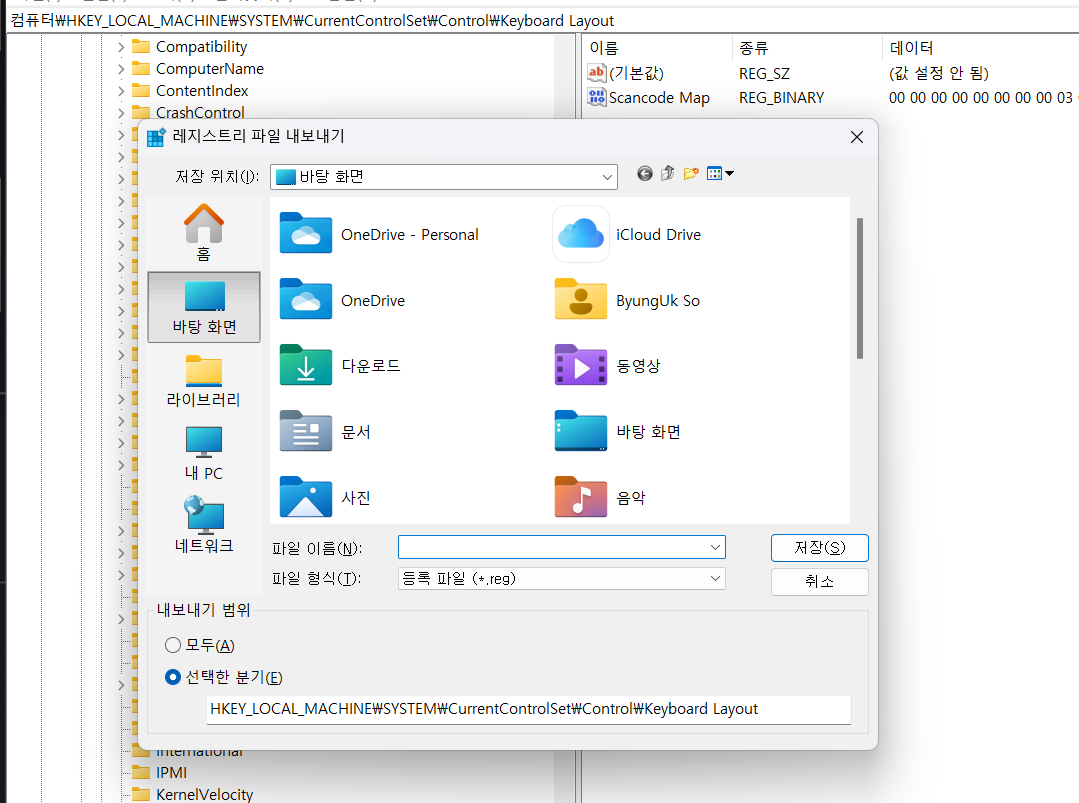Expand the Compatibility registry key
1079x803 pixels.
pos(121,47)
